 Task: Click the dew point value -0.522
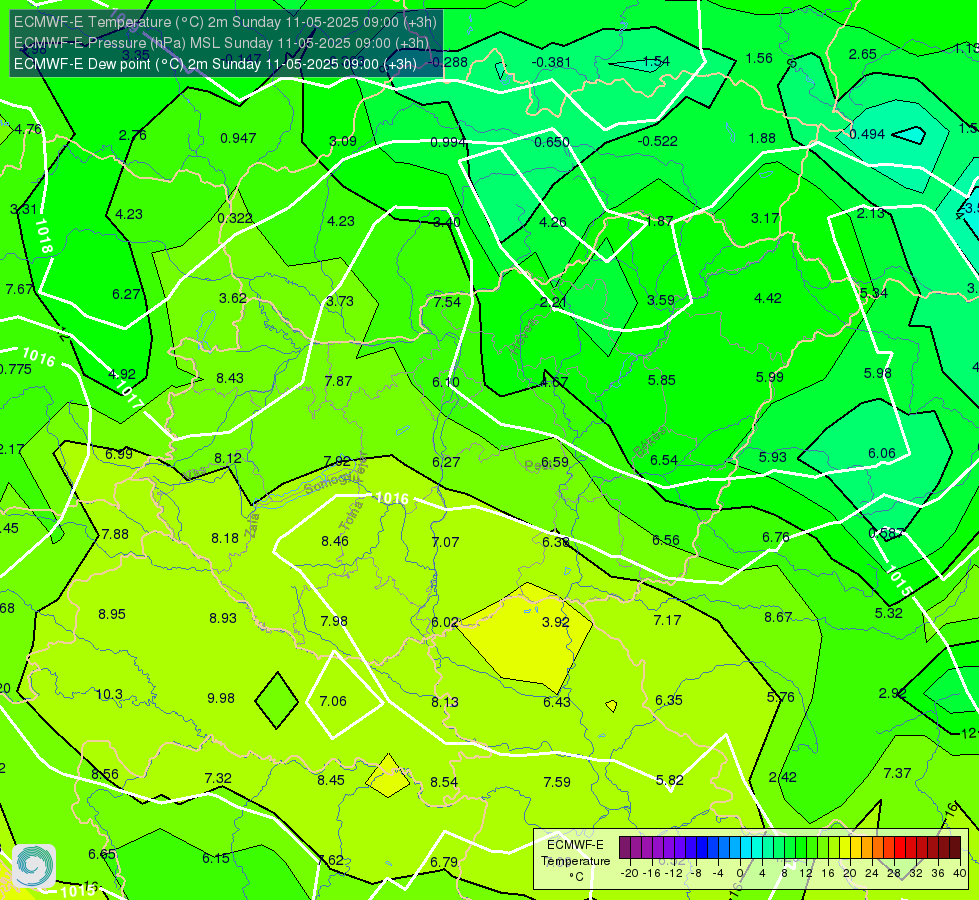click(x=657, y=142)
